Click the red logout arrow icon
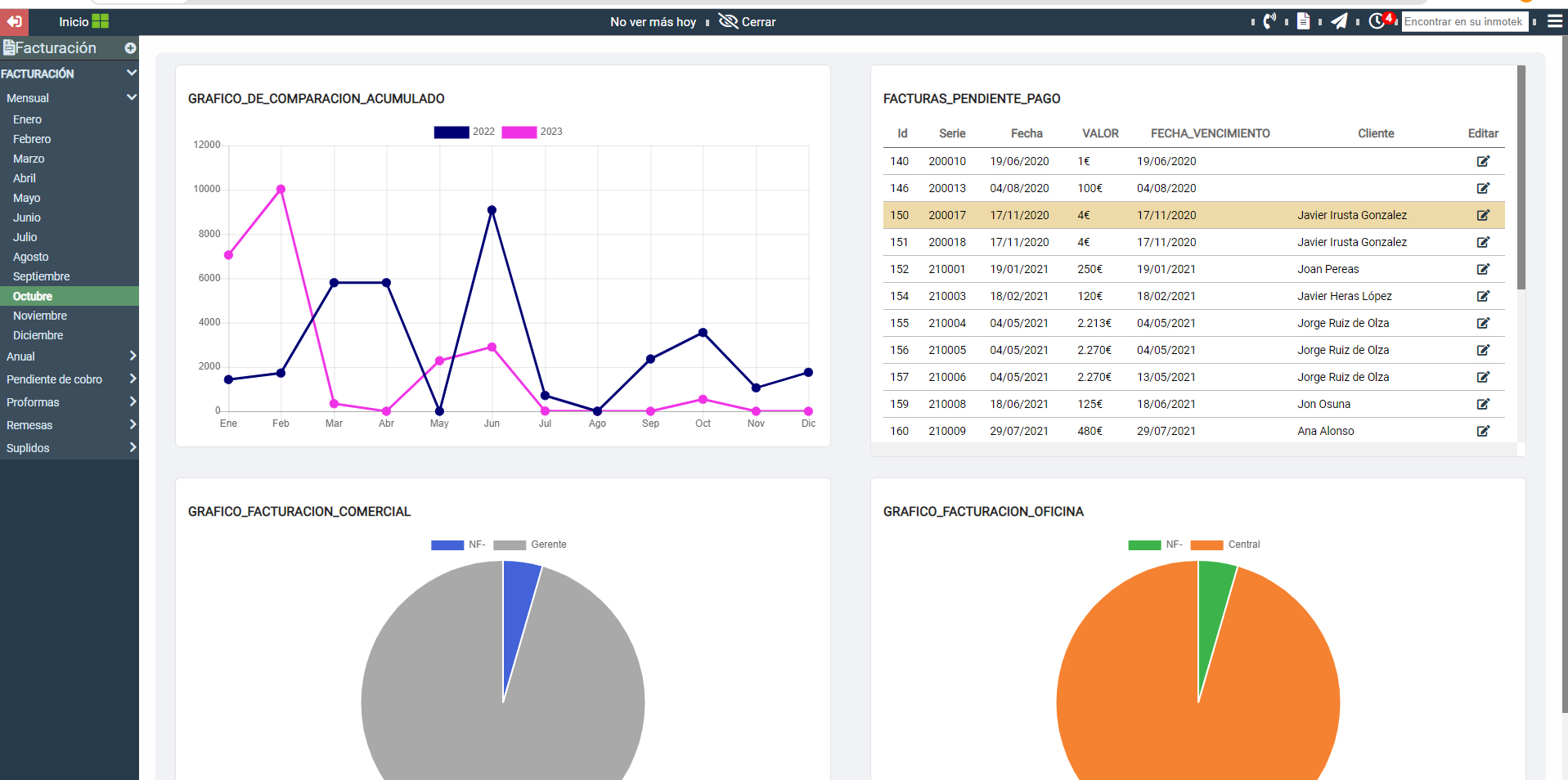The width and height of the screenshot is (1568, 780). pyautogui.click(x=14, y=21)
